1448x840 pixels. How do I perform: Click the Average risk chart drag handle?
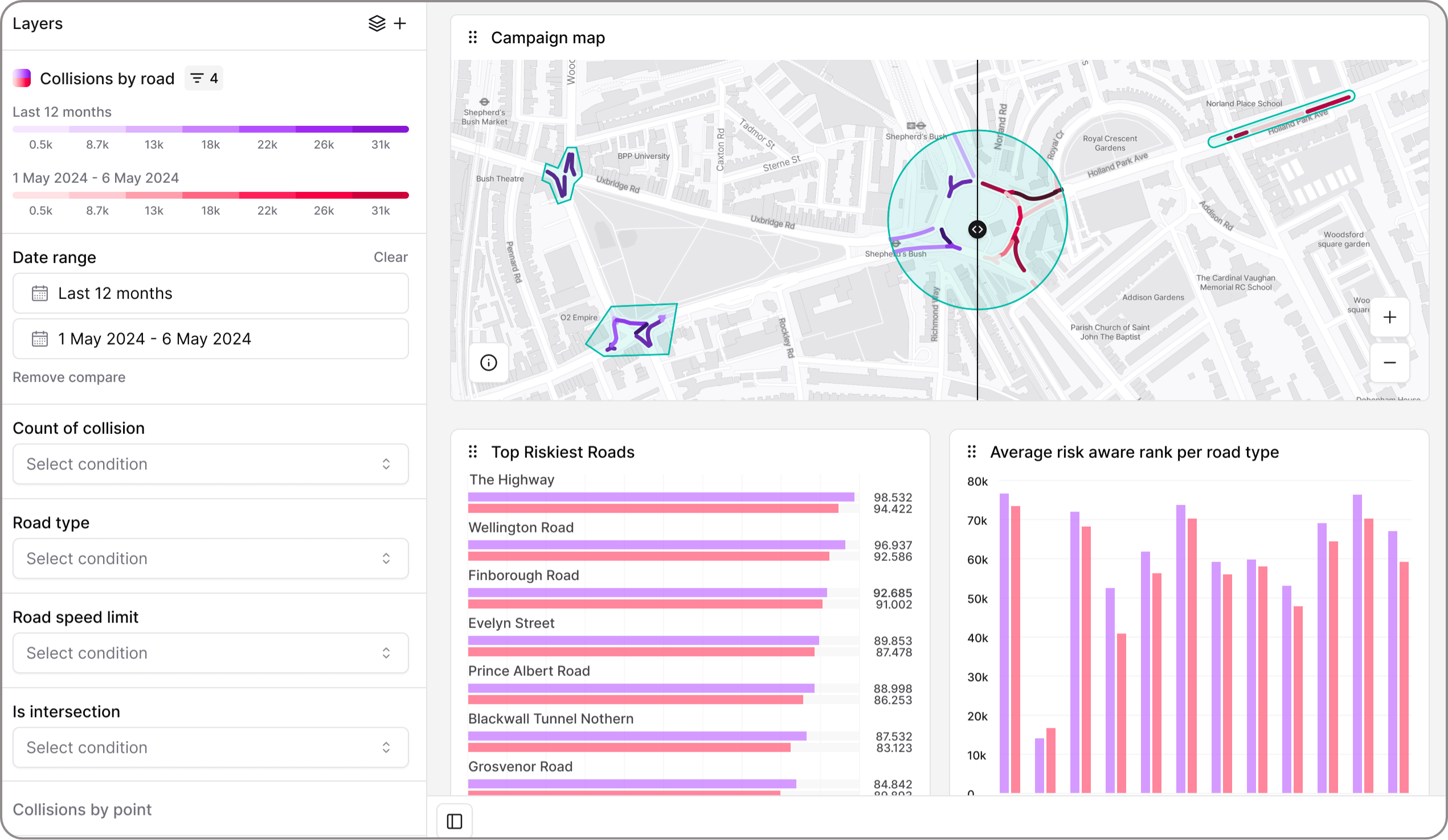point(972,452)
